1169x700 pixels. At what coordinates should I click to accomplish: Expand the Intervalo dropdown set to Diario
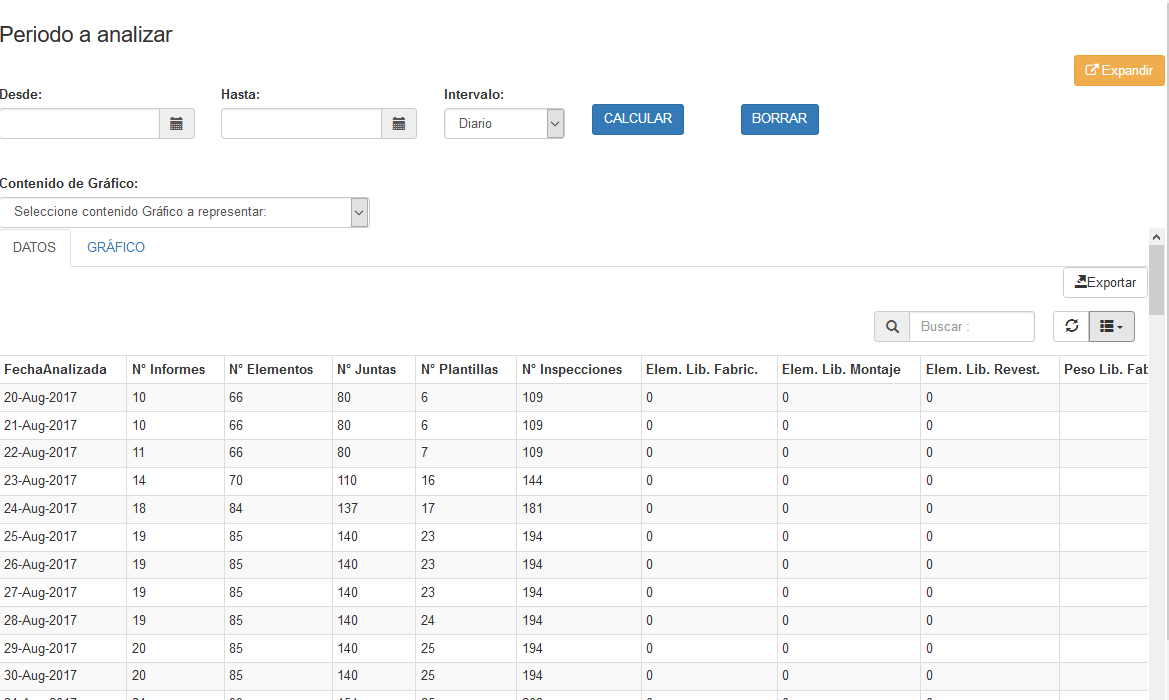[504, 124]
